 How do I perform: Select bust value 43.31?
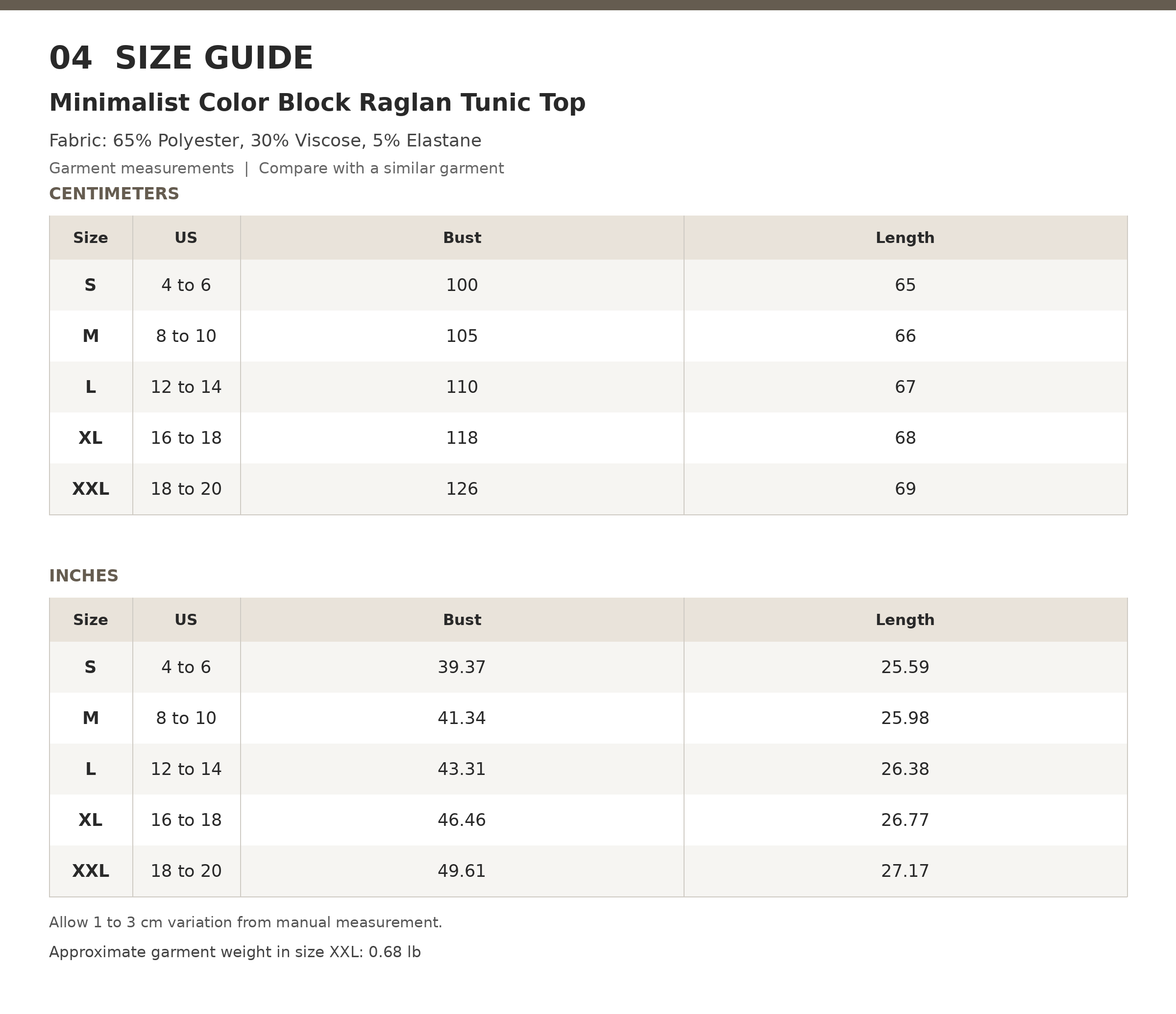[x=462, y=769]
